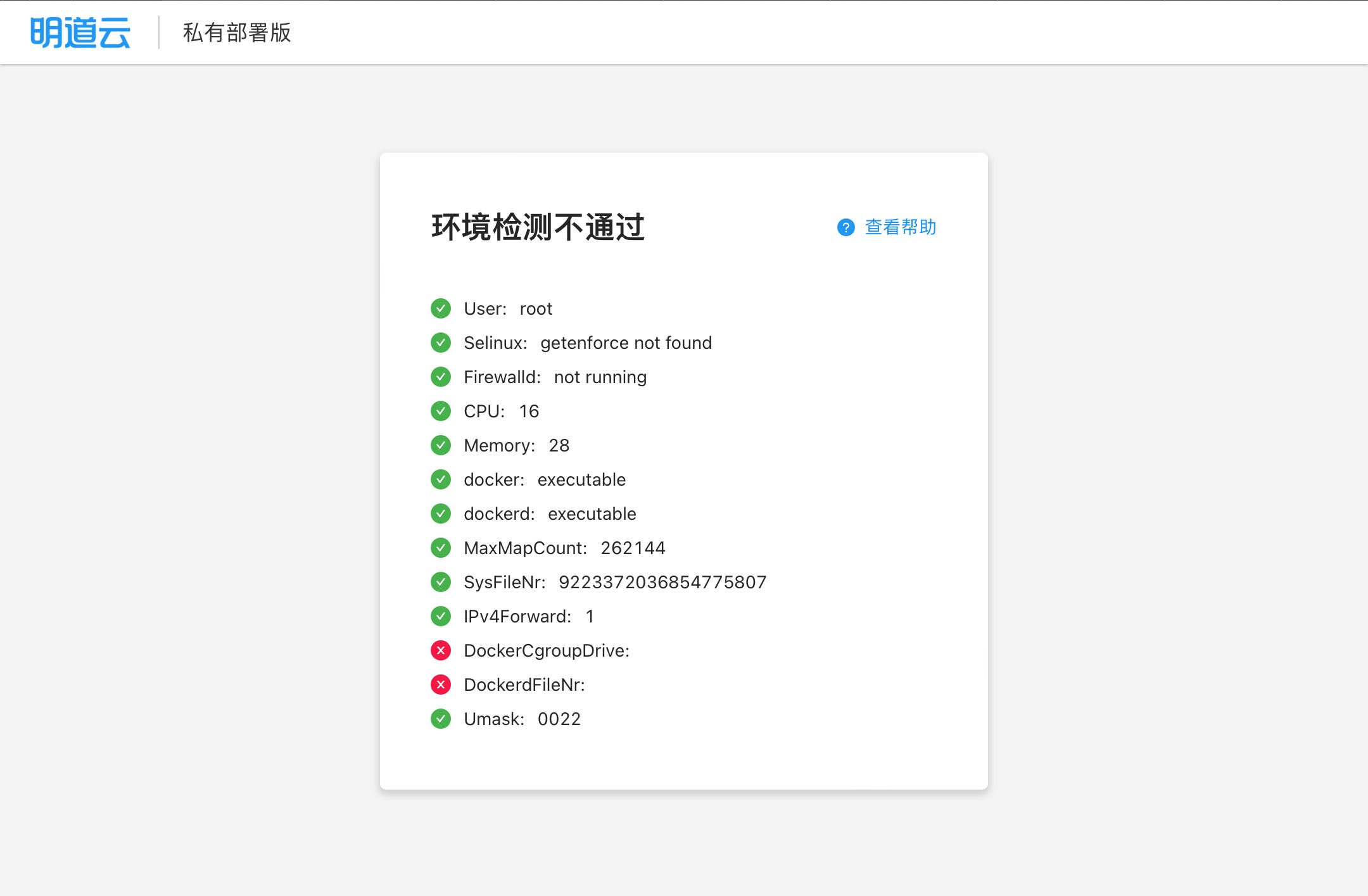Click the check icon next to SysFileNr entry
This screenshot has height=896, width=1368.
(x=441, y=582)
